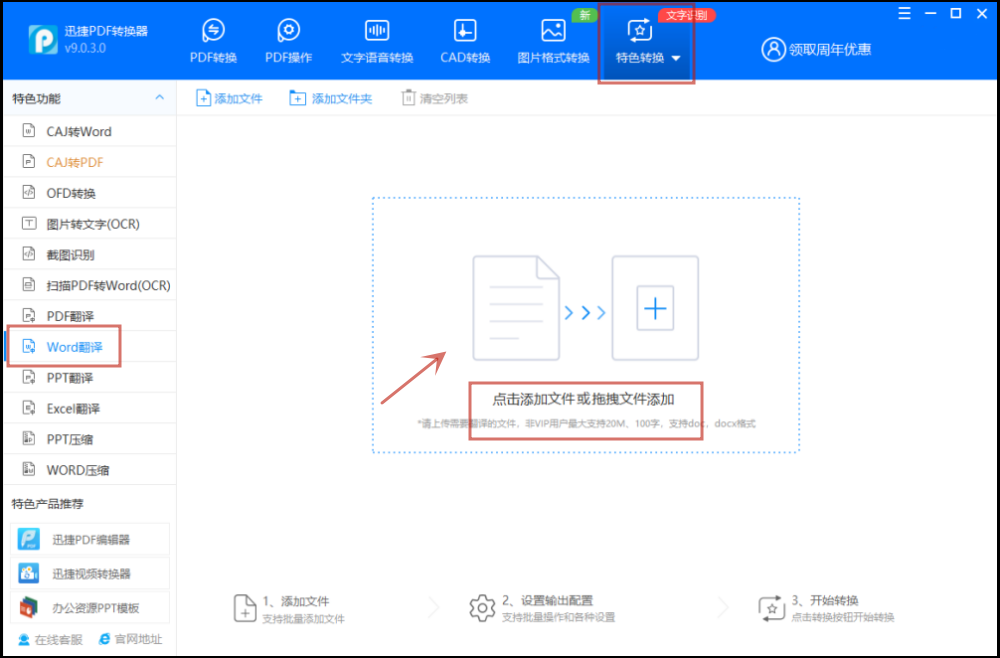
Task: Select OFD转换 in the sidebar
Action: point(90,193)
